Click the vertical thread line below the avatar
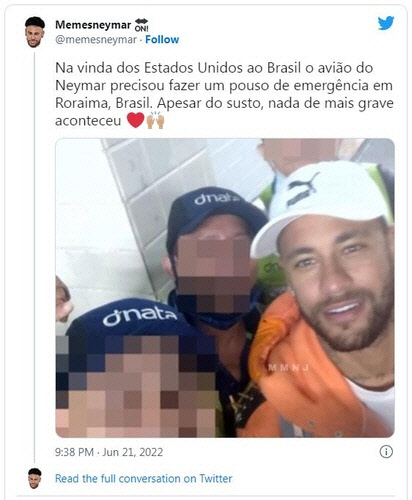 click(x=34, y=257)
